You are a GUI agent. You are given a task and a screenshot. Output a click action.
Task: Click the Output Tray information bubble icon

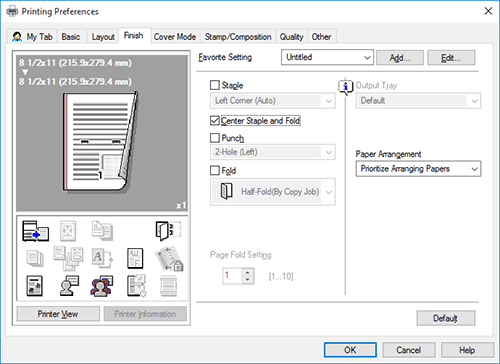click(346, 87)
